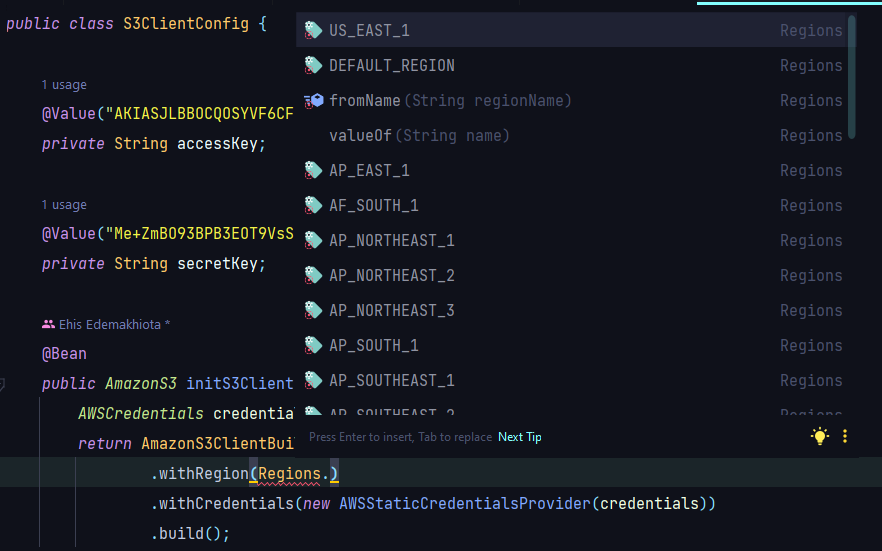882x551 pixels.
Task: Click the @Bean annotation
Action: pos(64,354)
